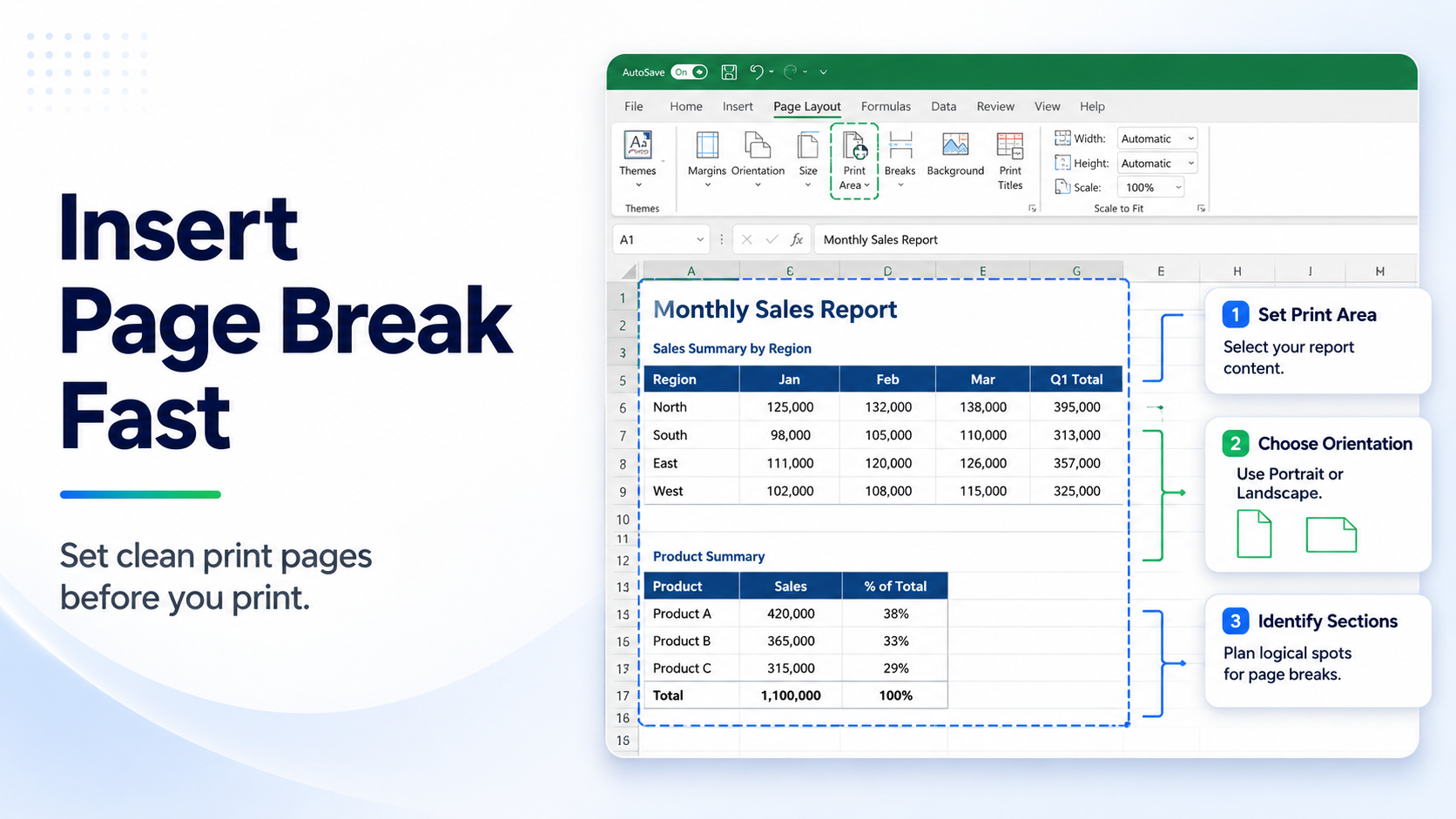Click the cell with value 126,000

coord(982,463)
